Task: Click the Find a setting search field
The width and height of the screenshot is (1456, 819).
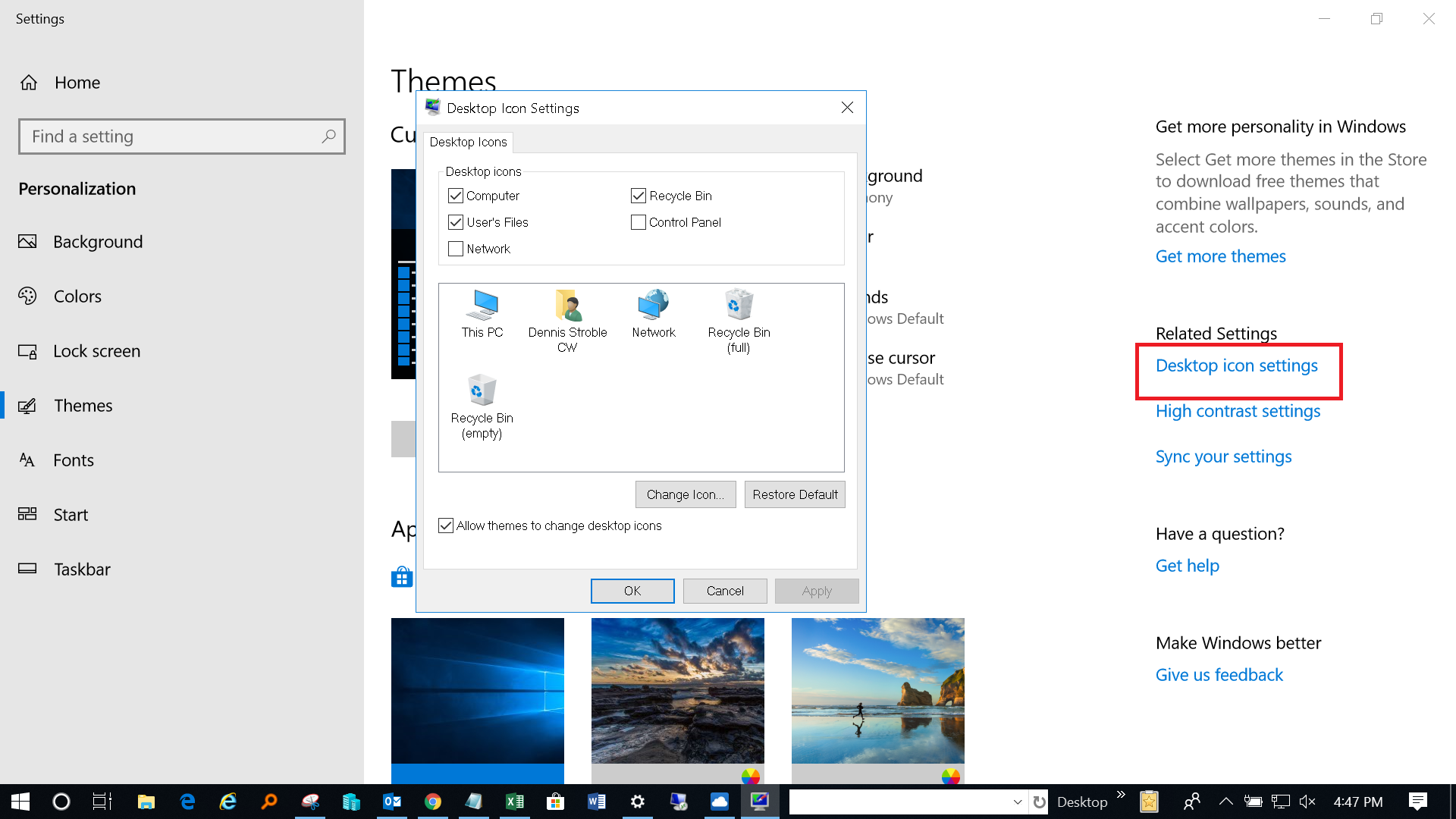Action: pyautogui.click(x=182, y=136)
